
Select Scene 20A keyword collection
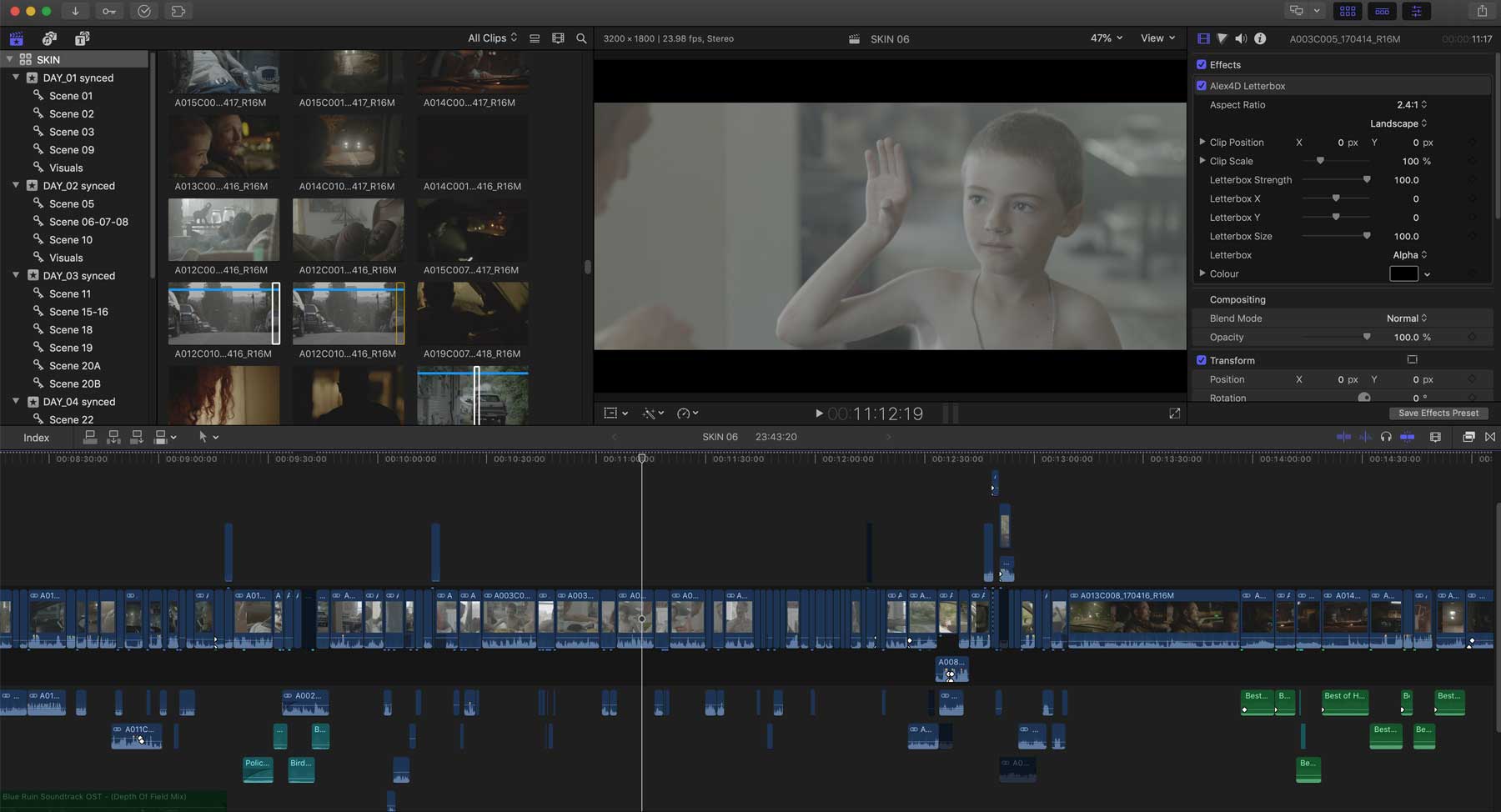(74, 366)
